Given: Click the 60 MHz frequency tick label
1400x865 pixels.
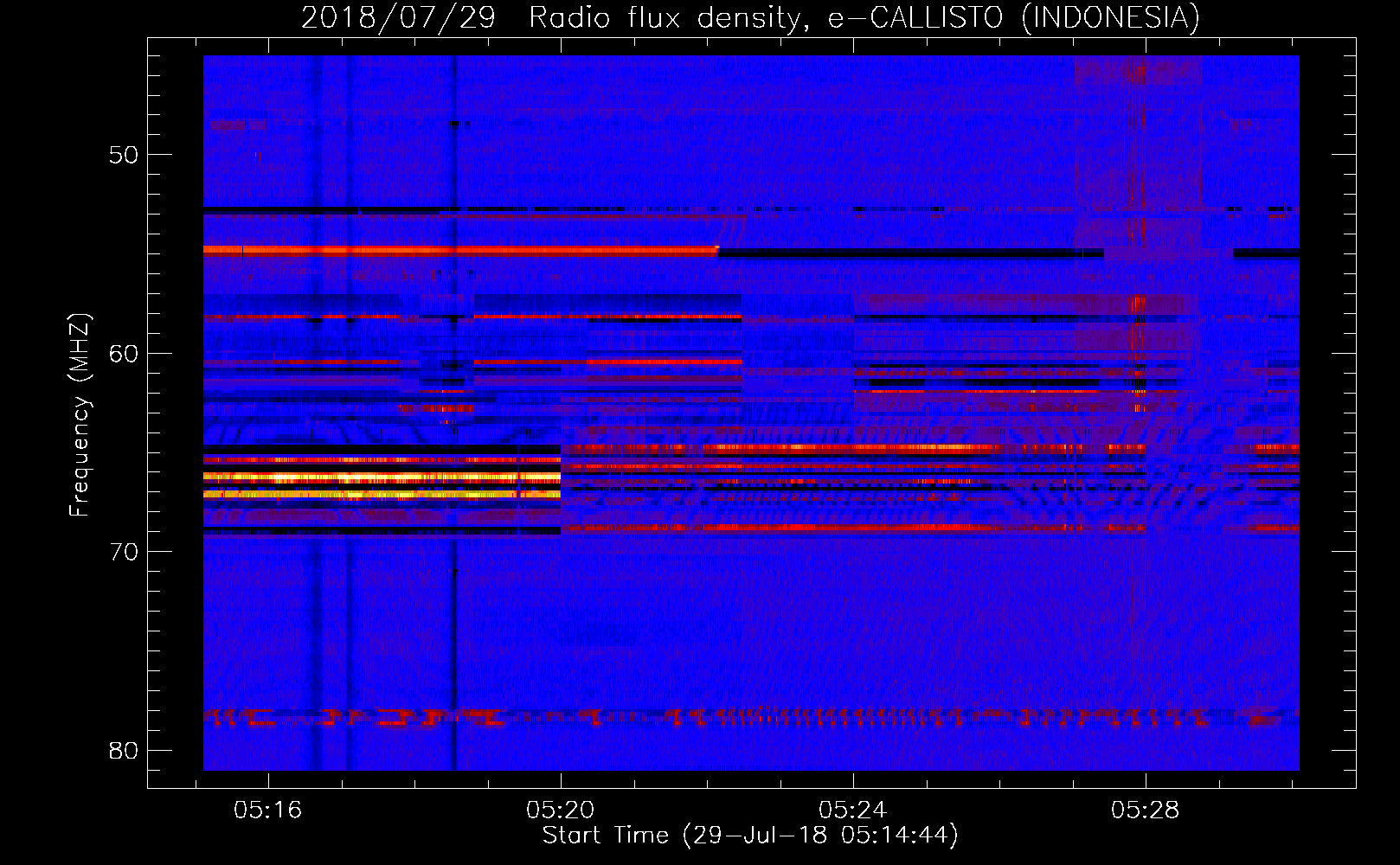Looking at the screenshot, I should tap(124, 354).
